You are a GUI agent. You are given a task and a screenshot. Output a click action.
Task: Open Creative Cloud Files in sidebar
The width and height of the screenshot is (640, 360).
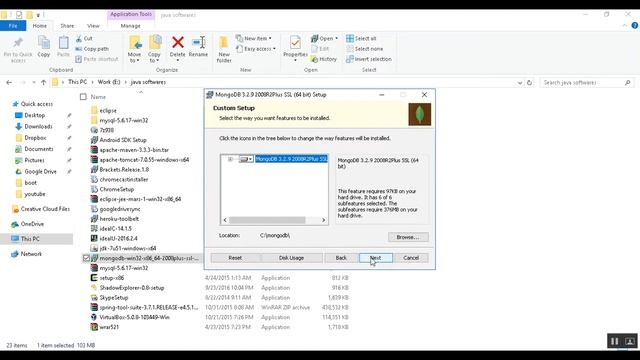(41, 209)
